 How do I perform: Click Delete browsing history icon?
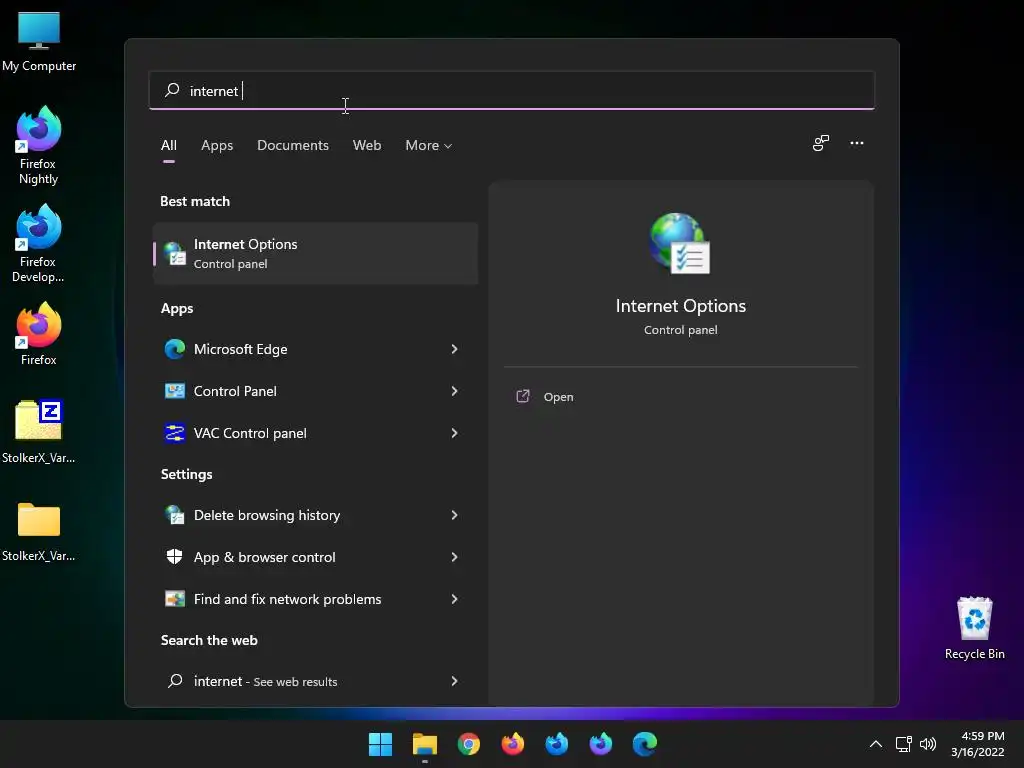pos(174,515)
